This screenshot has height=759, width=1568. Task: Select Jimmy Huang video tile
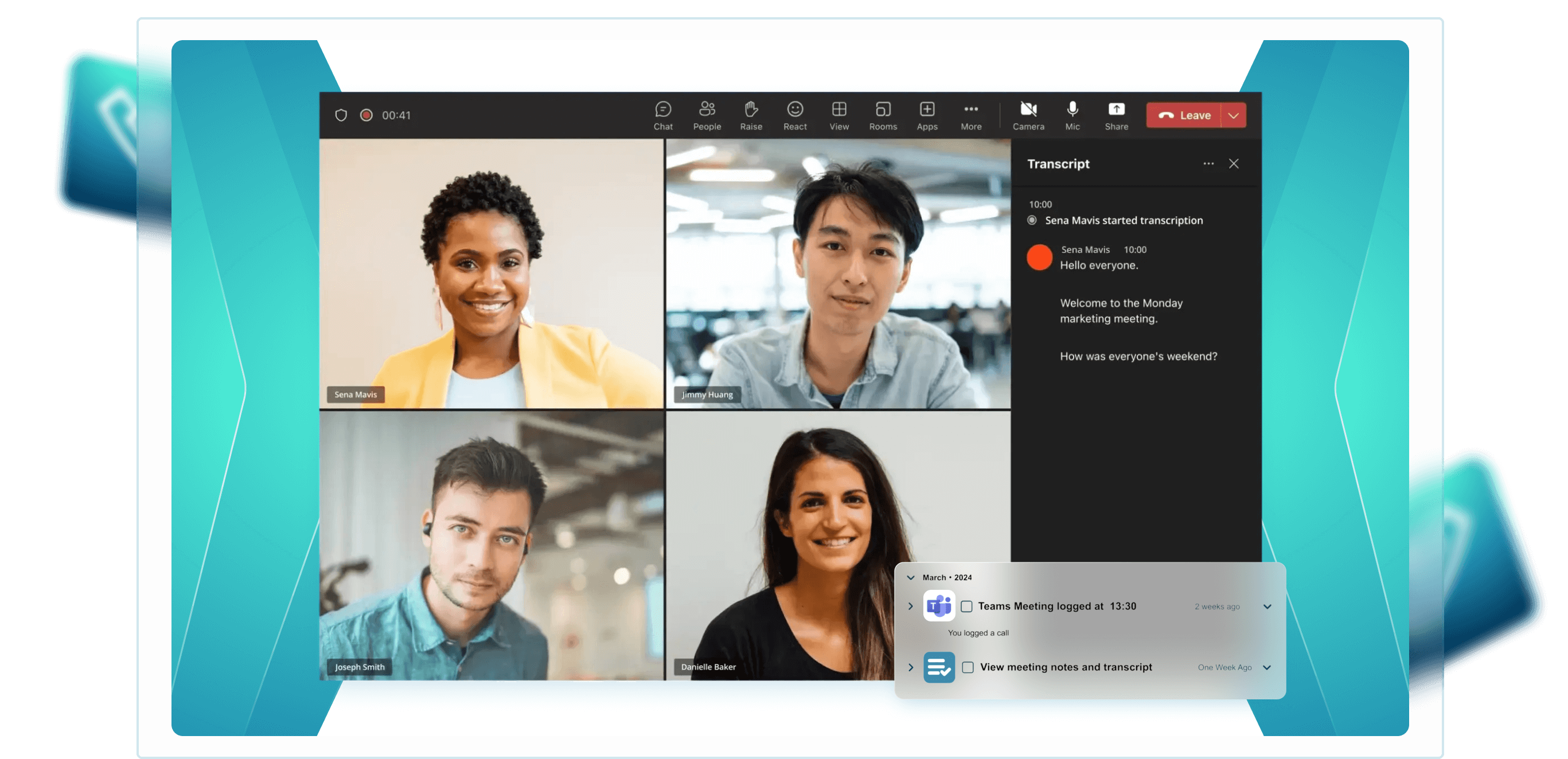coord(838,273)
